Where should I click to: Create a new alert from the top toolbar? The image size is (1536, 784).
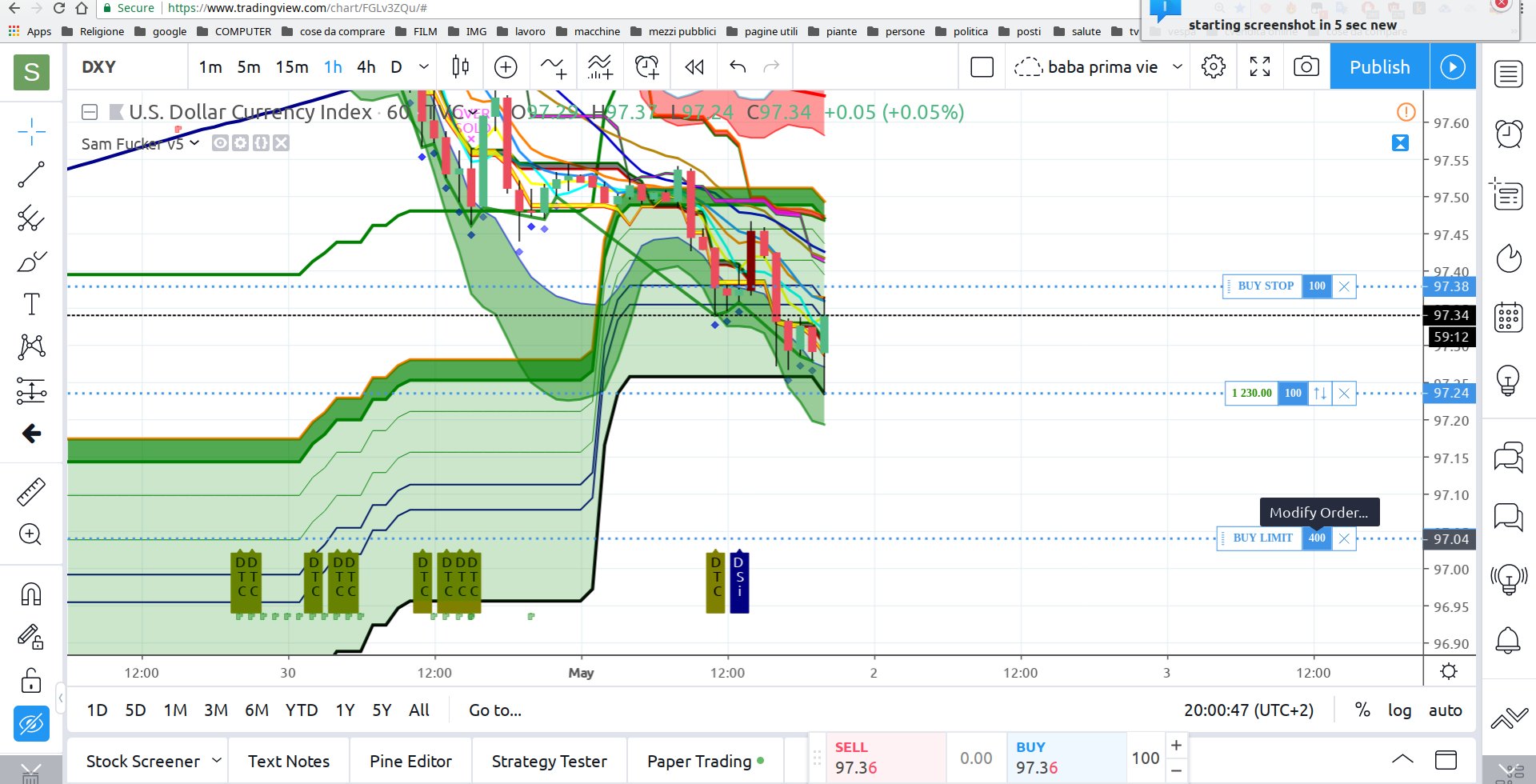(x=647, y=67)
